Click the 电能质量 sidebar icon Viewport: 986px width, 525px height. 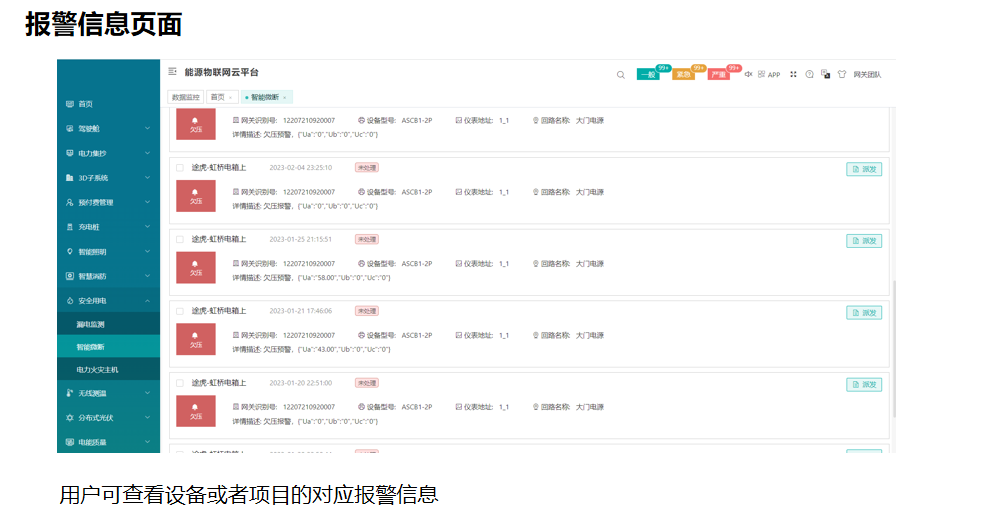click(x=70, y=442)
